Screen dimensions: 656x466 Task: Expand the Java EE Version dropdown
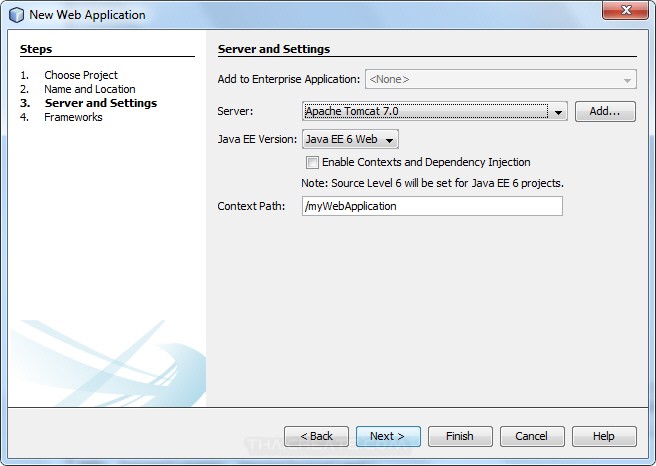click(x=390, y=140)
